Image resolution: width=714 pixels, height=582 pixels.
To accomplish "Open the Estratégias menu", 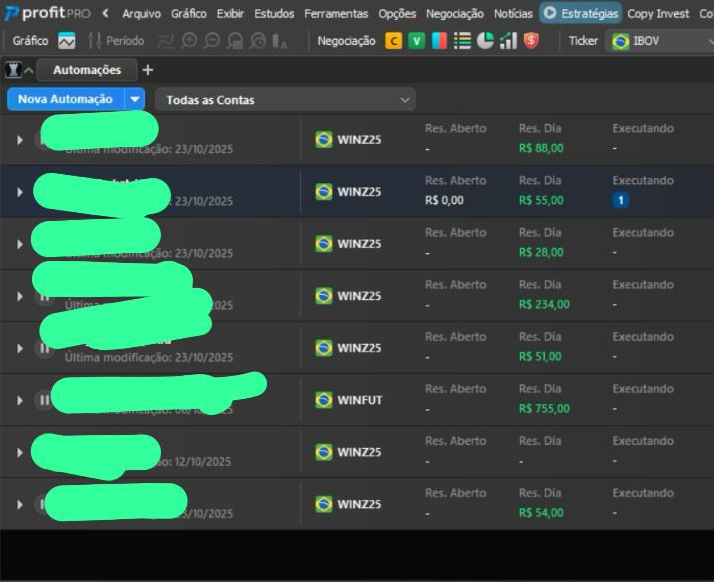I will (580, 13).
